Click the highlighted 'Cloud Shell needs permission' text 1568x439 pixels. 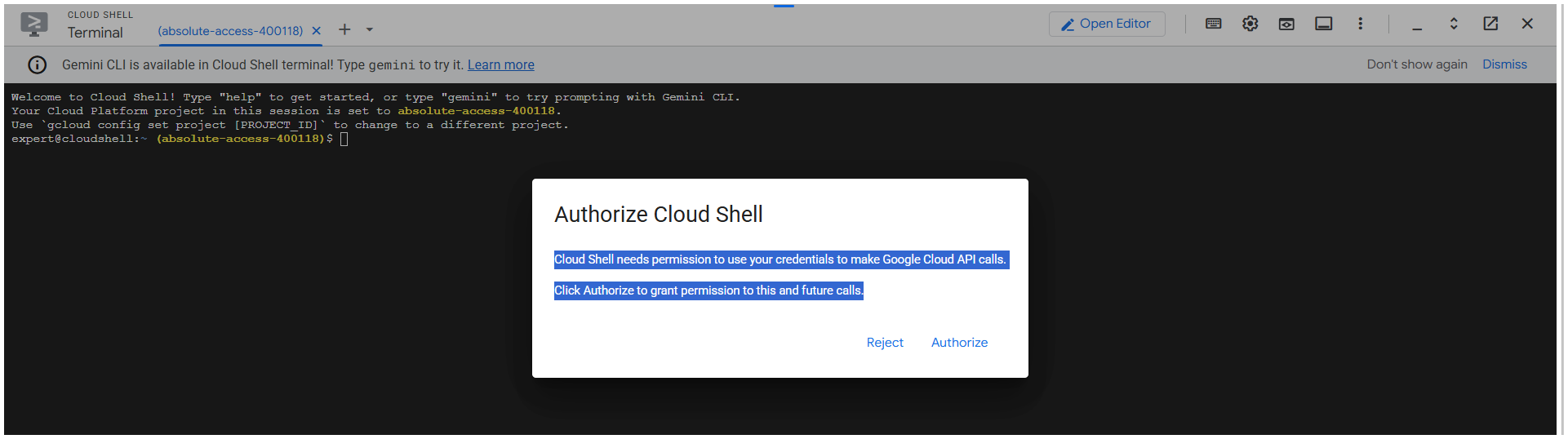click(x=781, y=259)
